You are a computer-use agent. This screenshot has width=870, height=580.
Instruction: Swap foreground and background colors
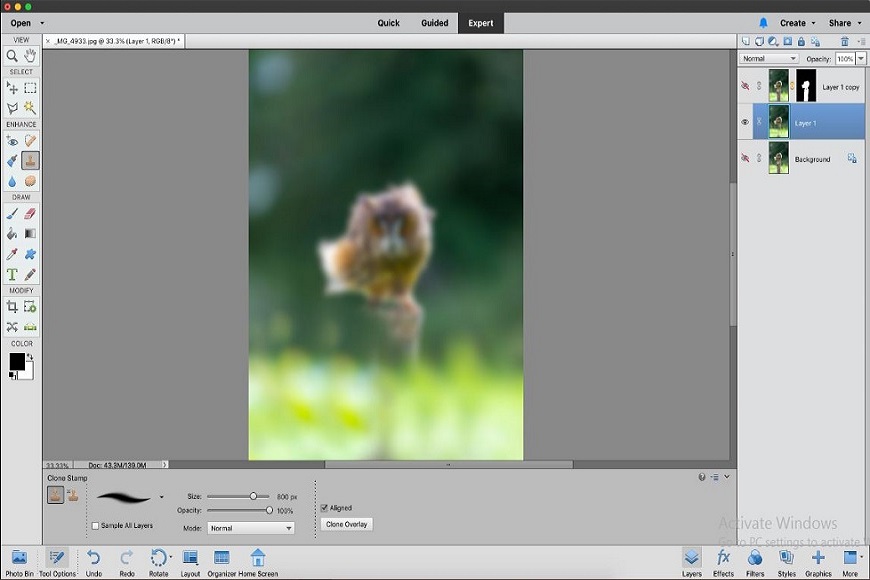click(30, 357)
